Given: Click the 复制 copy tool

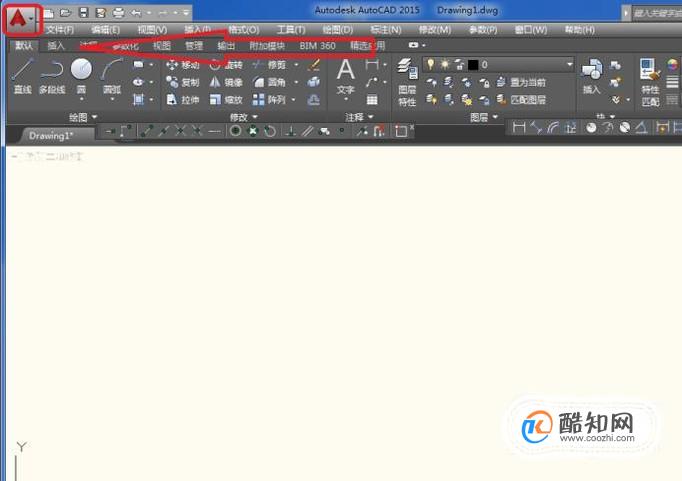Looking at the screenshot, I should 183,82.
